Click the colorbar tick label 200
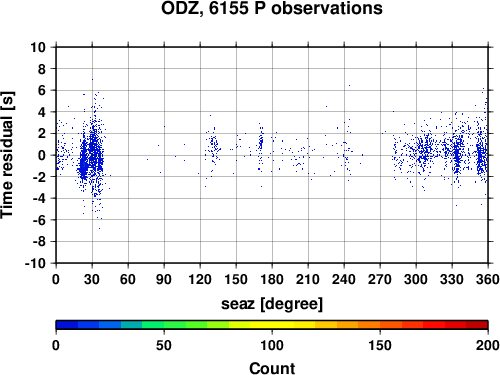The height and width of the screenshot is (375, 500). pyautogui.click(x=488, y=345)
